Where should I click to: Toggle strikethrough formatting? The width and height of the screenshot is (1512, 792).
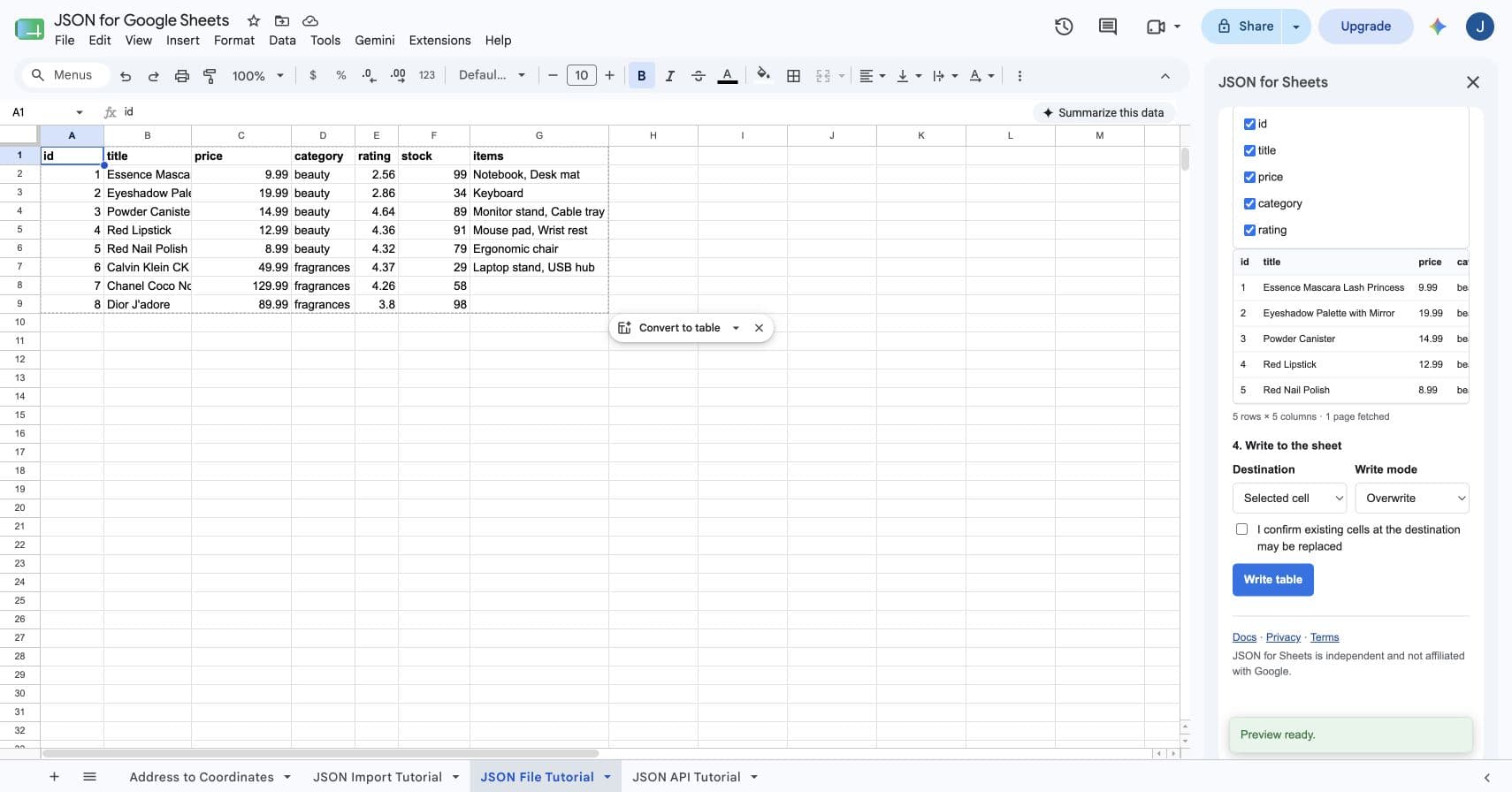coord(698,76)
